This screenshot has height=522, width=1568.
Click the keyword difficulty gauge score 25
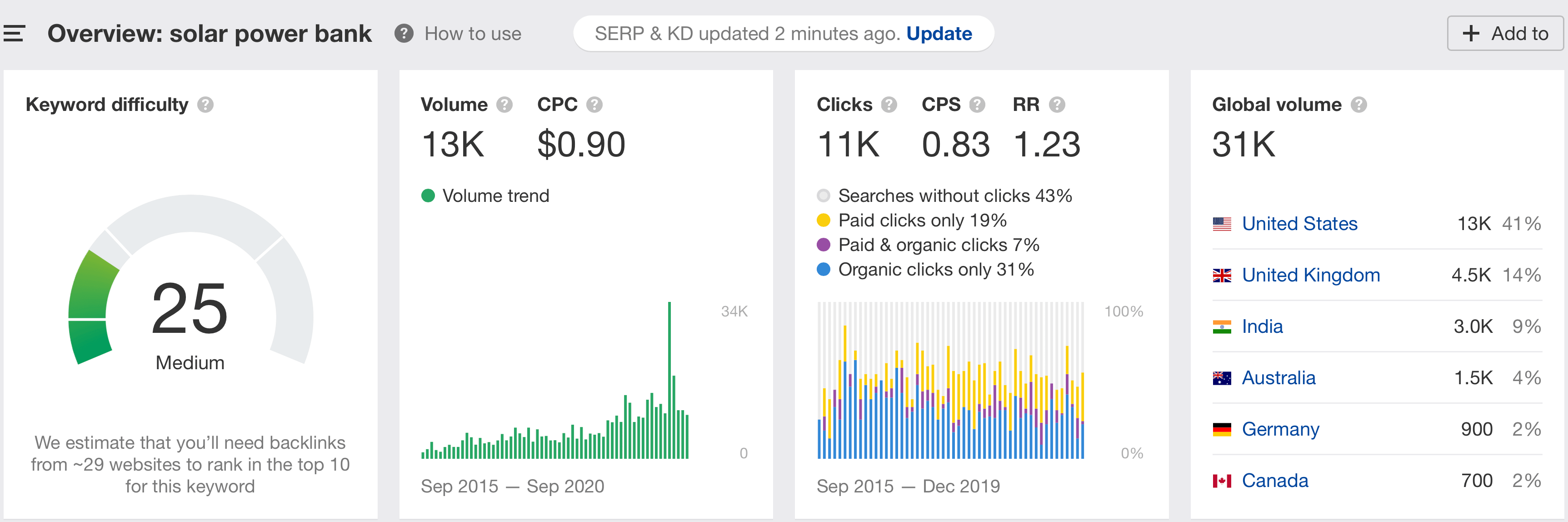[190, 309]
